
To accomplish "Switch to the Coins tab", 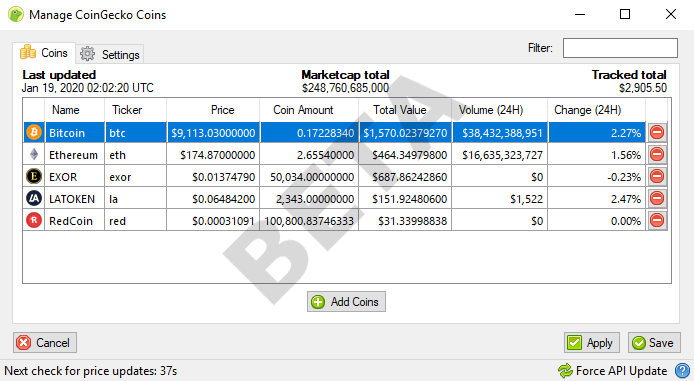I will click(43, 53).
